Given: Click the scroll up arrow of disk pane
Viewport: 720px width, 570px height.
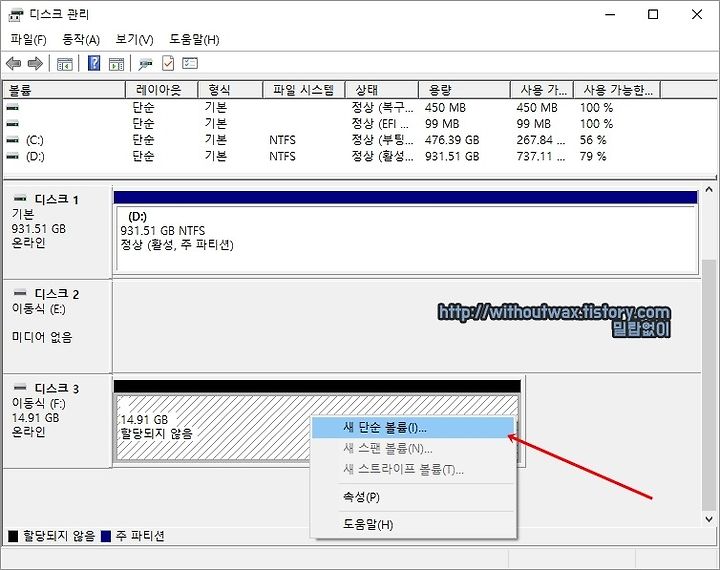Looking at the screenshot, I should (x=709, y=190).
